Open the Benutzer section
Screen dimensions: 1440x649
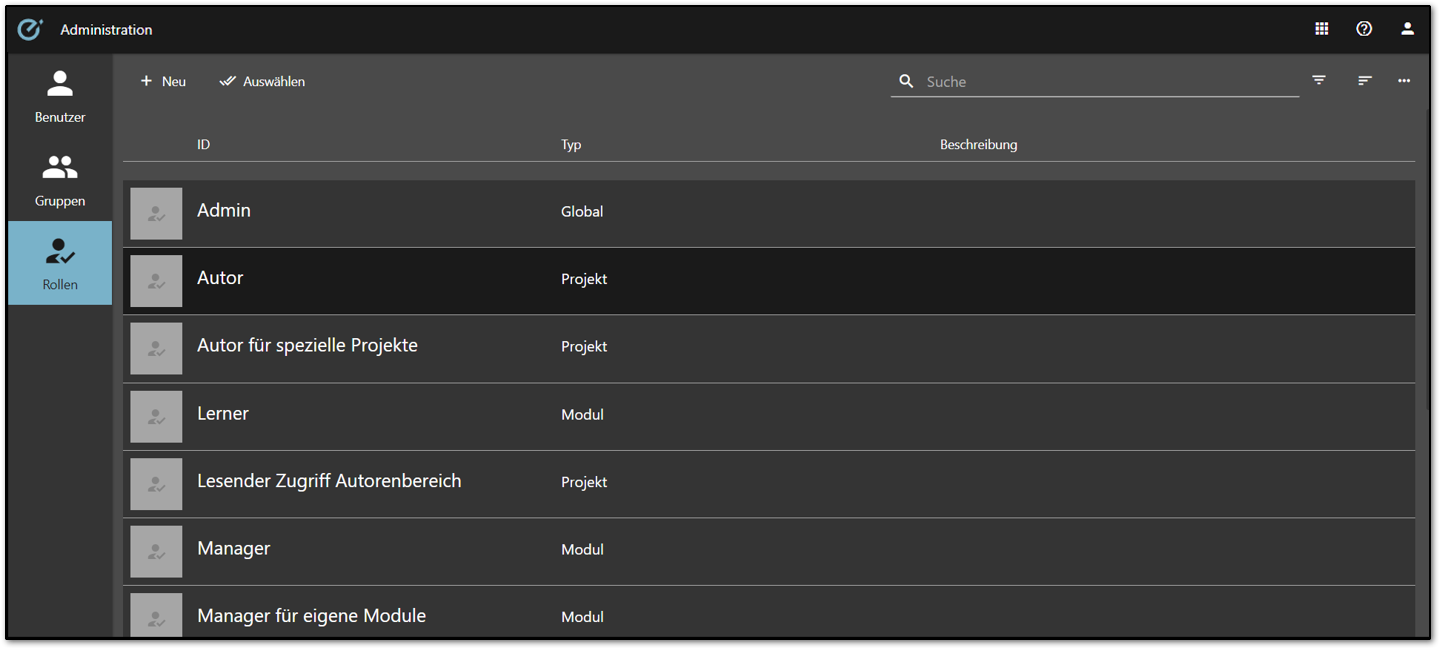pos(60,96)
